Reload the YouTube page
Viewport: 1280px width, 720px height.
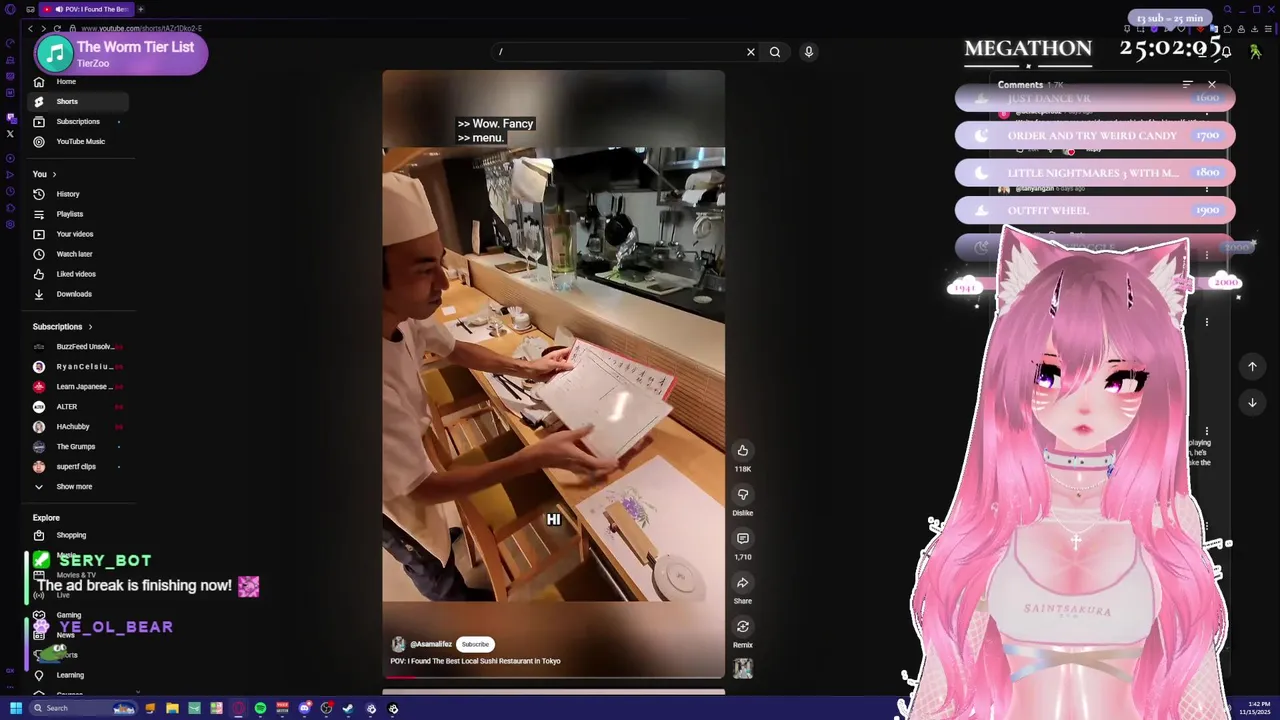(56, 29)
